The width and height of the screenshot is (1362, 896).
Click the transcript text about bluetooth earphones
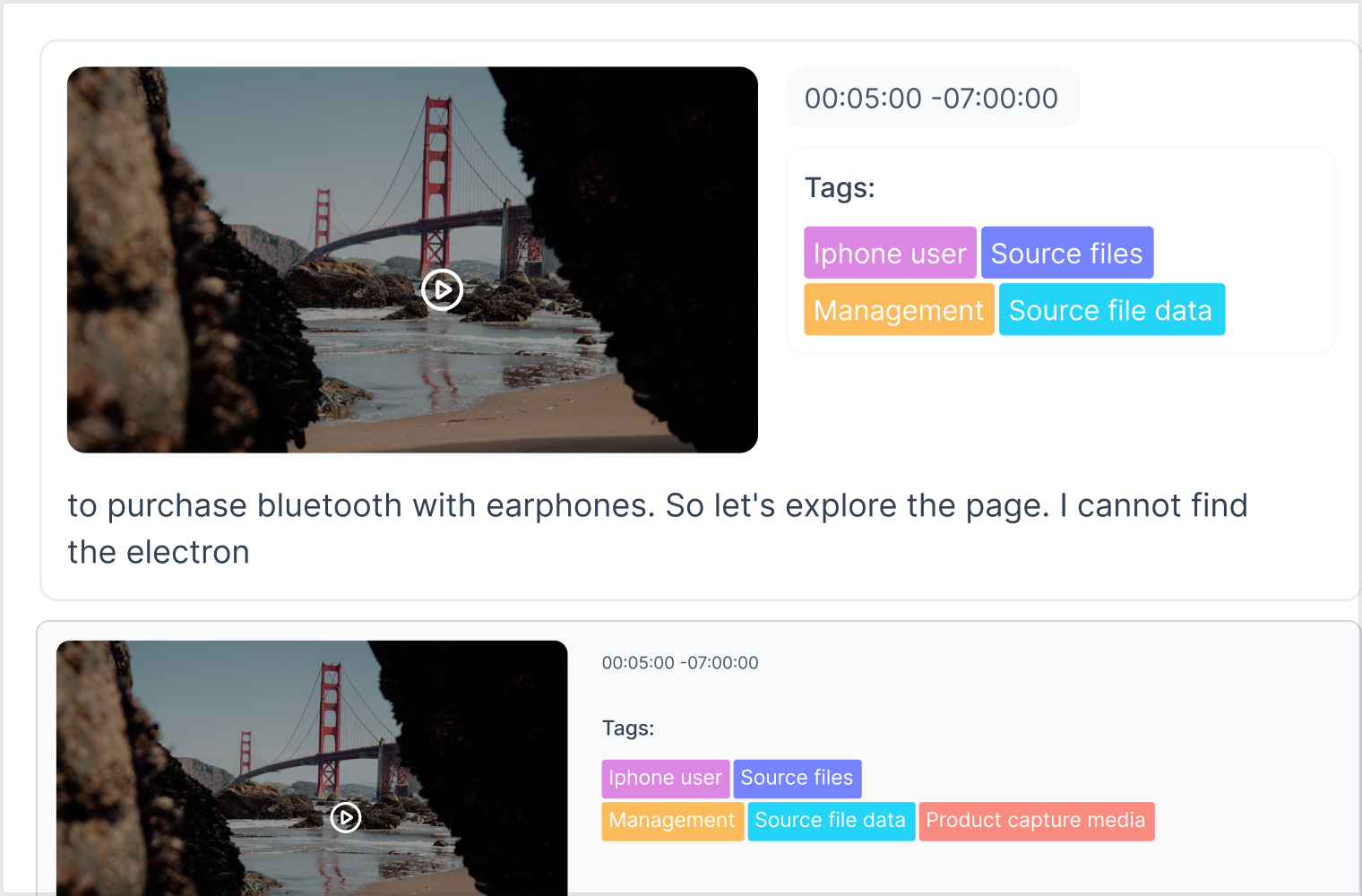coord(658,529)
